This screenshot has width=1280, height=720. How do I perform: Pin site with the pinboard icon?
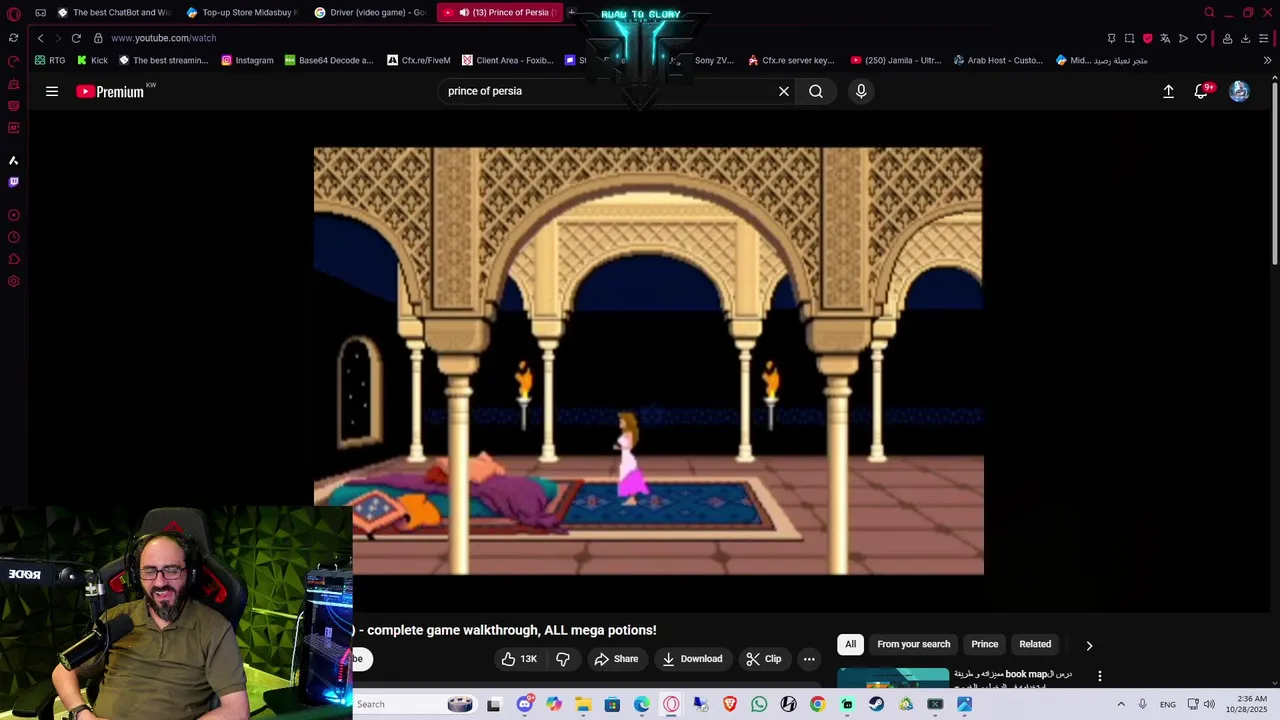coord(1111,38)
